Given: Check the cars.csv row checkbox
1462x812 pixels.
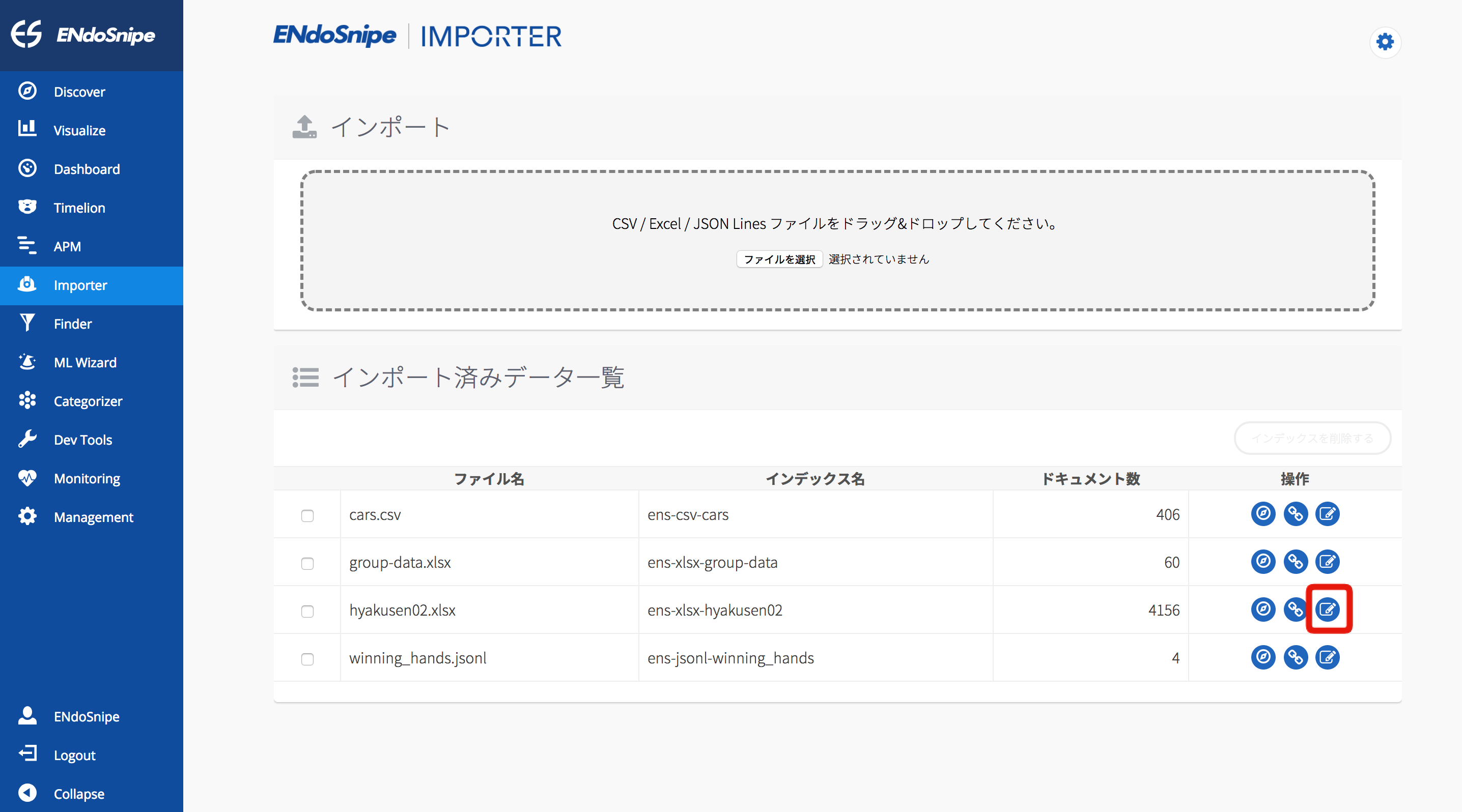Looking at the screenshot, I should coord(307,515).
